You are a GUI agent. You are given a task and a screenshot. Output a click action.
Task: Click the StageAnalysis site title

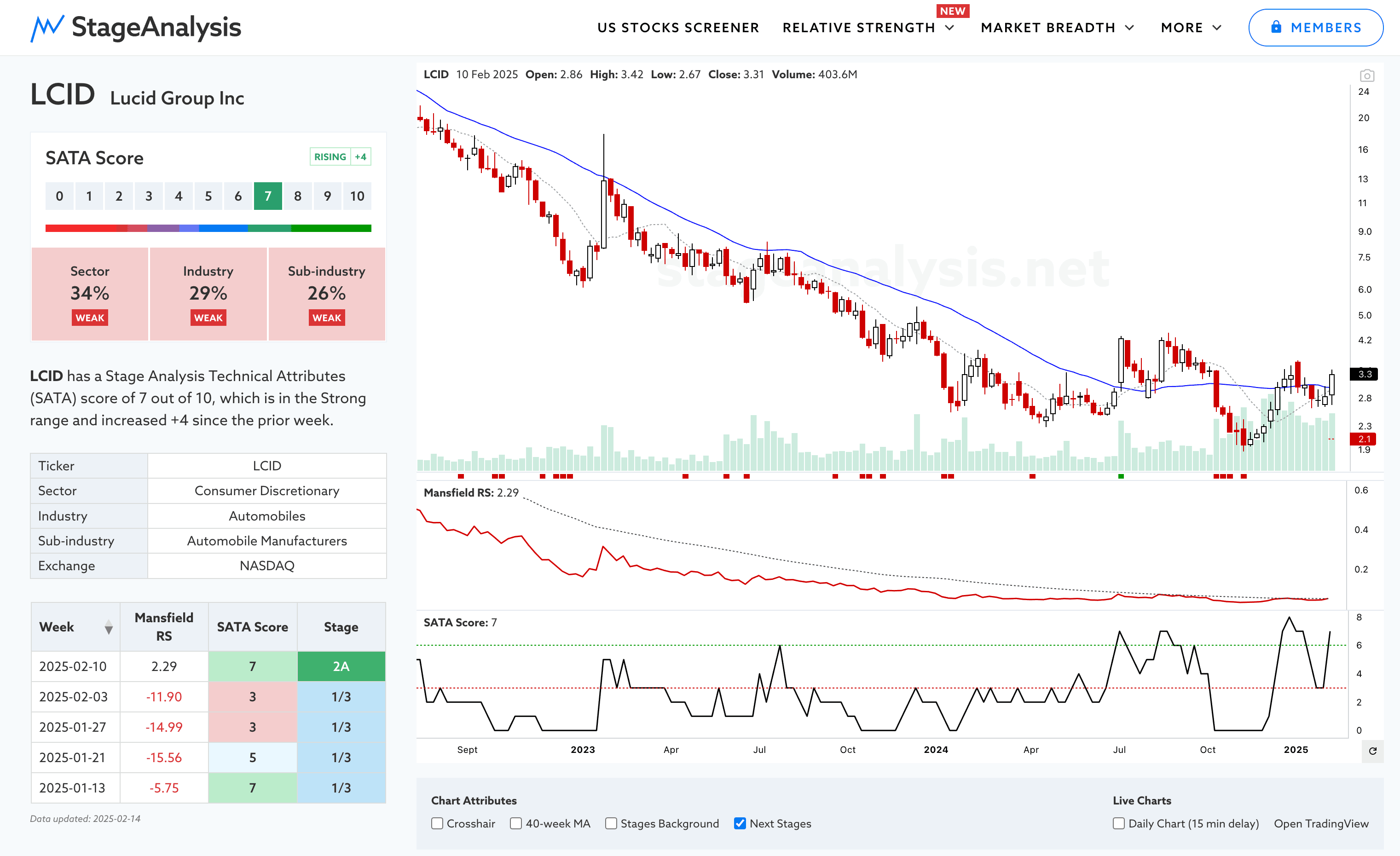[x=156, y=27]
